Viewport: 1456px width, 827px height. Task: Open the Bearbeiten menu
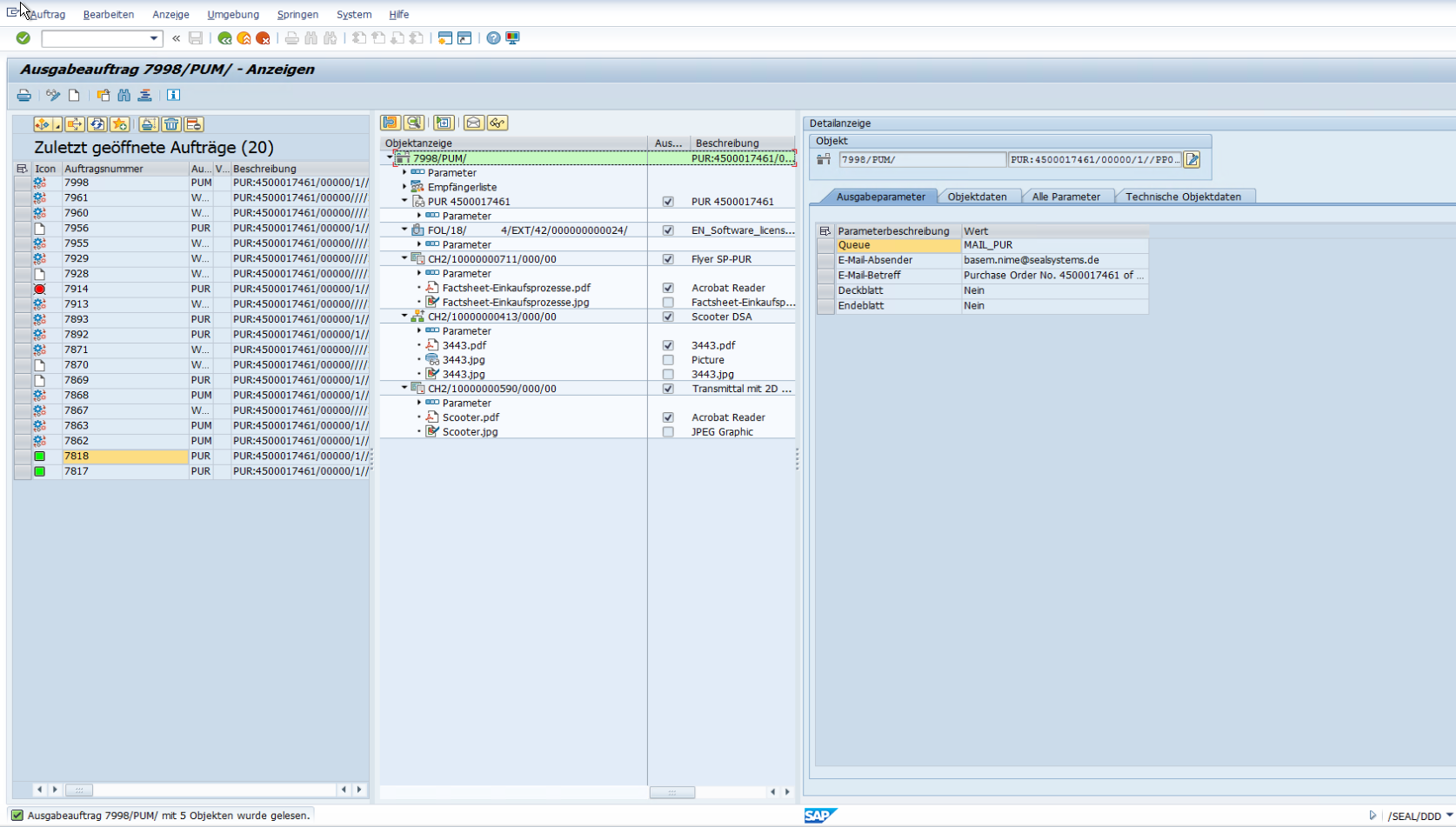click(109, 15)
